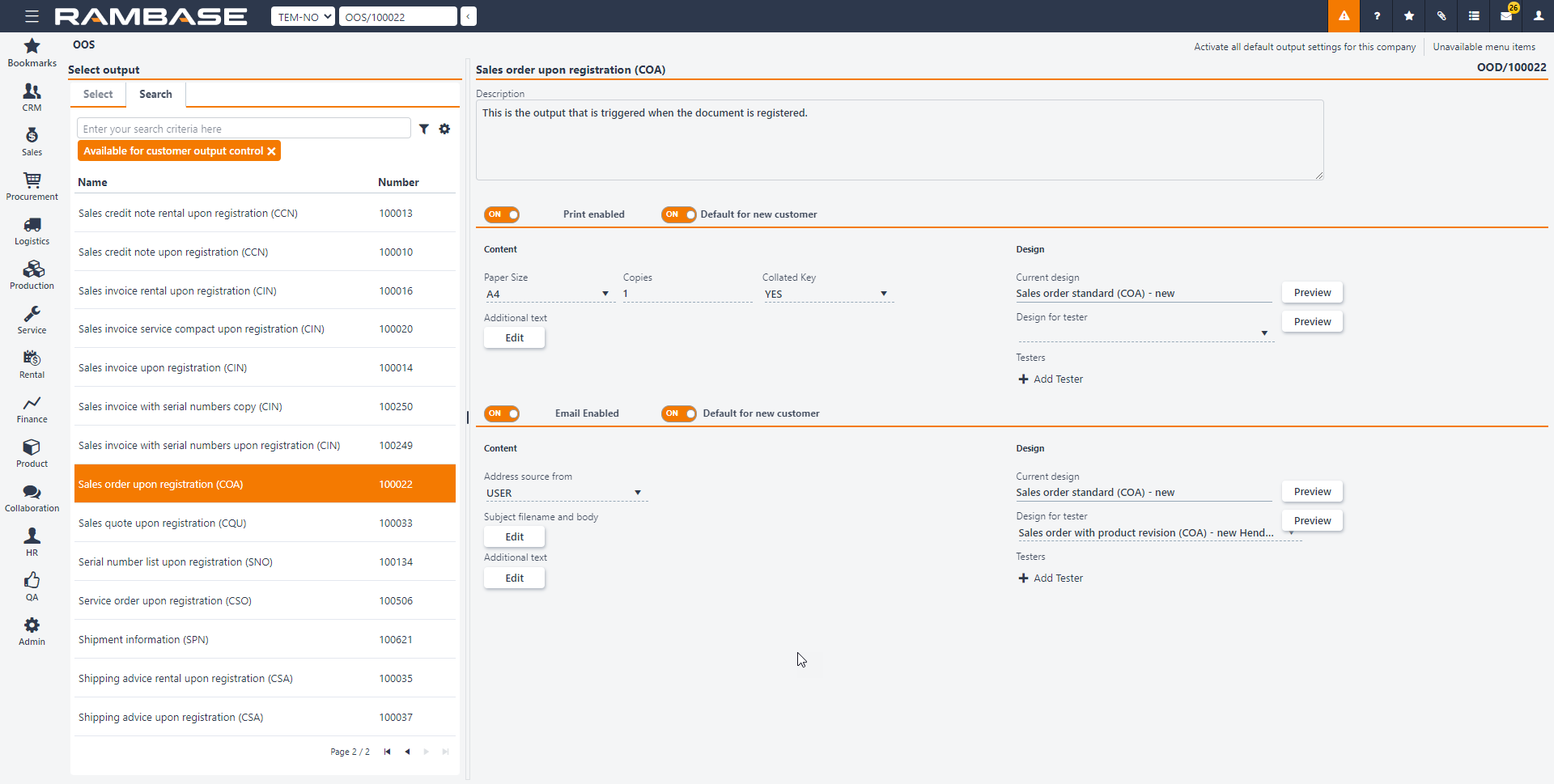
Task: Click Preview for print current design
Action: 1311,293
